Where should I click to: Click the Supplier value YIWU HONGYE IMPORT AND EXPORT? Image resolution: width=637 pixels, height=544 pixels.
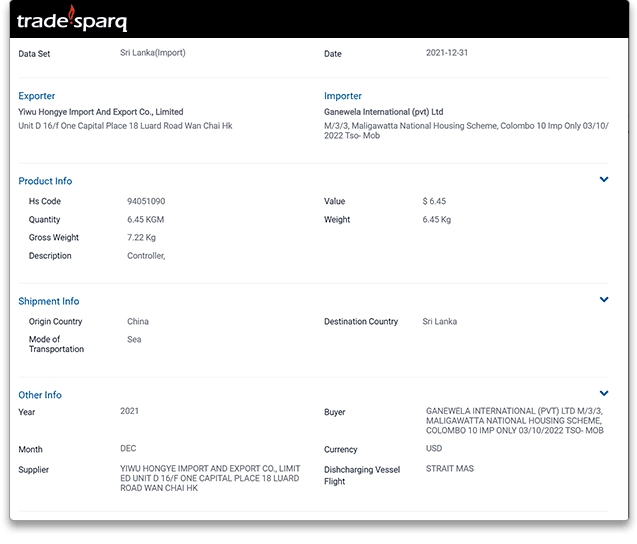point(210,478)
